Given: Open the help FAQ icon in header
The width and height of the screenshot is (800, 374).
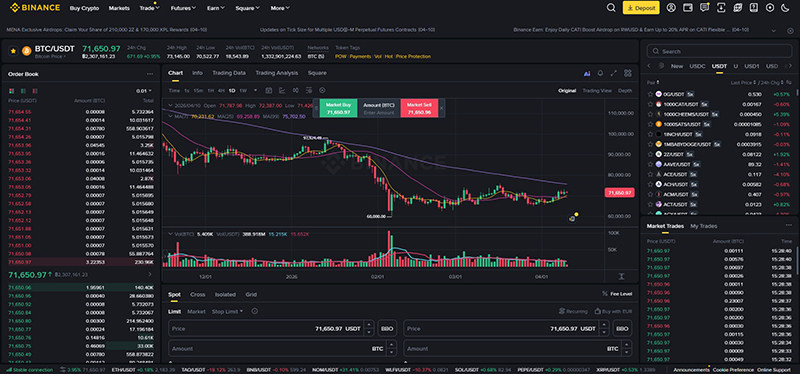Looking at the screenshot, I should click(x=754, y=8).
